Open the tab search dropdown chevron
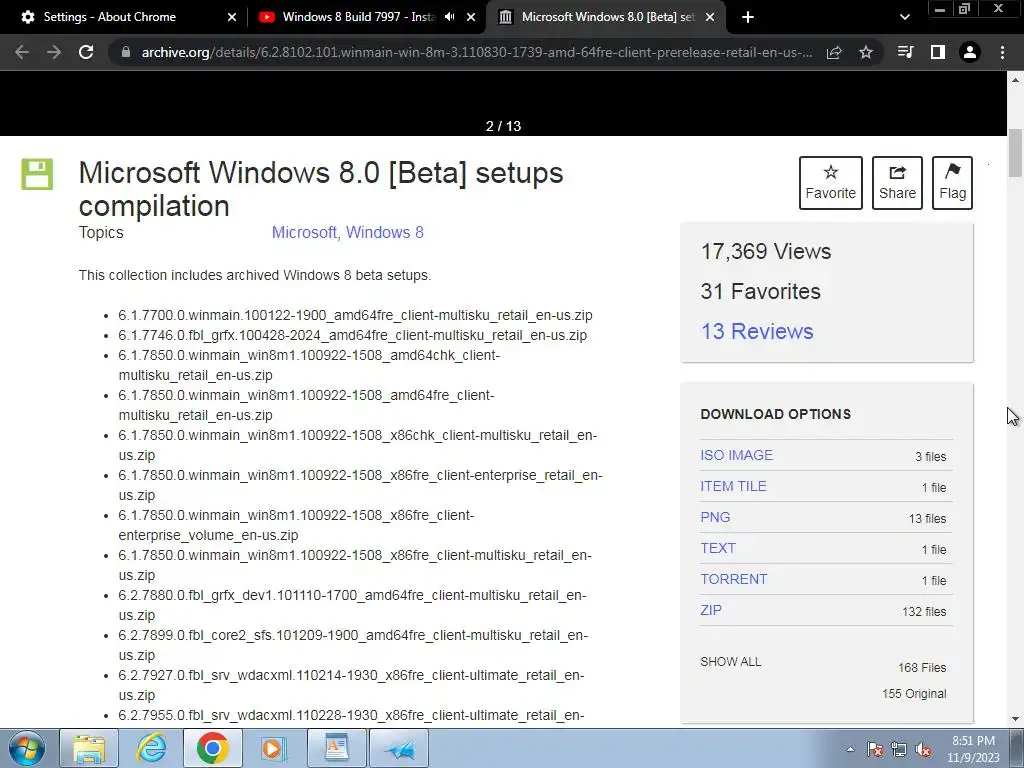Viewport: 1024px width, 768px height. point(904,17)
